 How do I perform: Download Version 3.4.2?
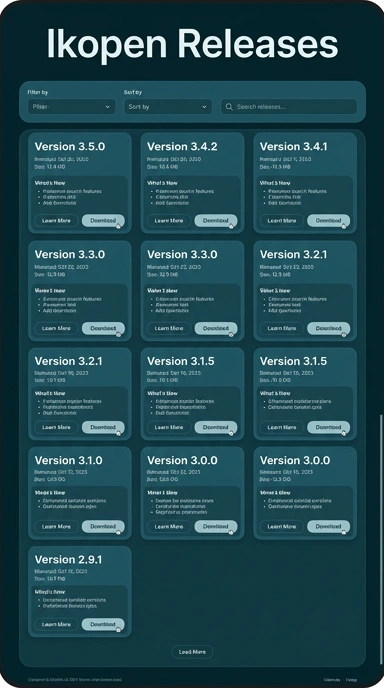click(x=216, y=221)
